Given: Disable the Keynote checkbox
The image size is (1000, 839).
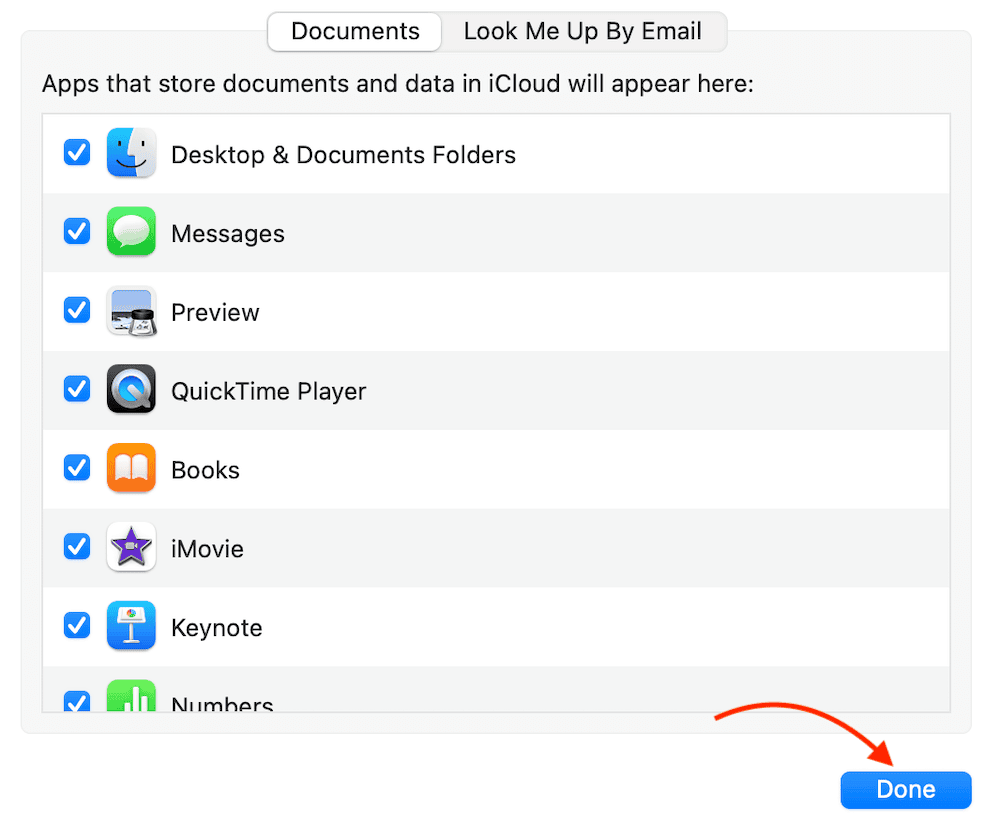Looking at the screenshot, I should (77, 625).
